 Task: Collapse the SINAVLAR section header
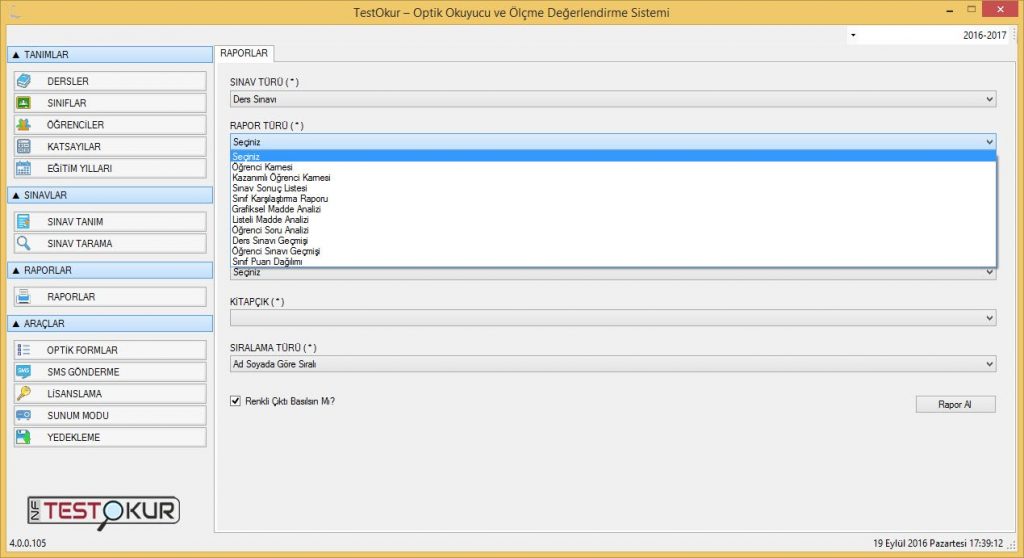pyautogui.click(x=110, y=195)
